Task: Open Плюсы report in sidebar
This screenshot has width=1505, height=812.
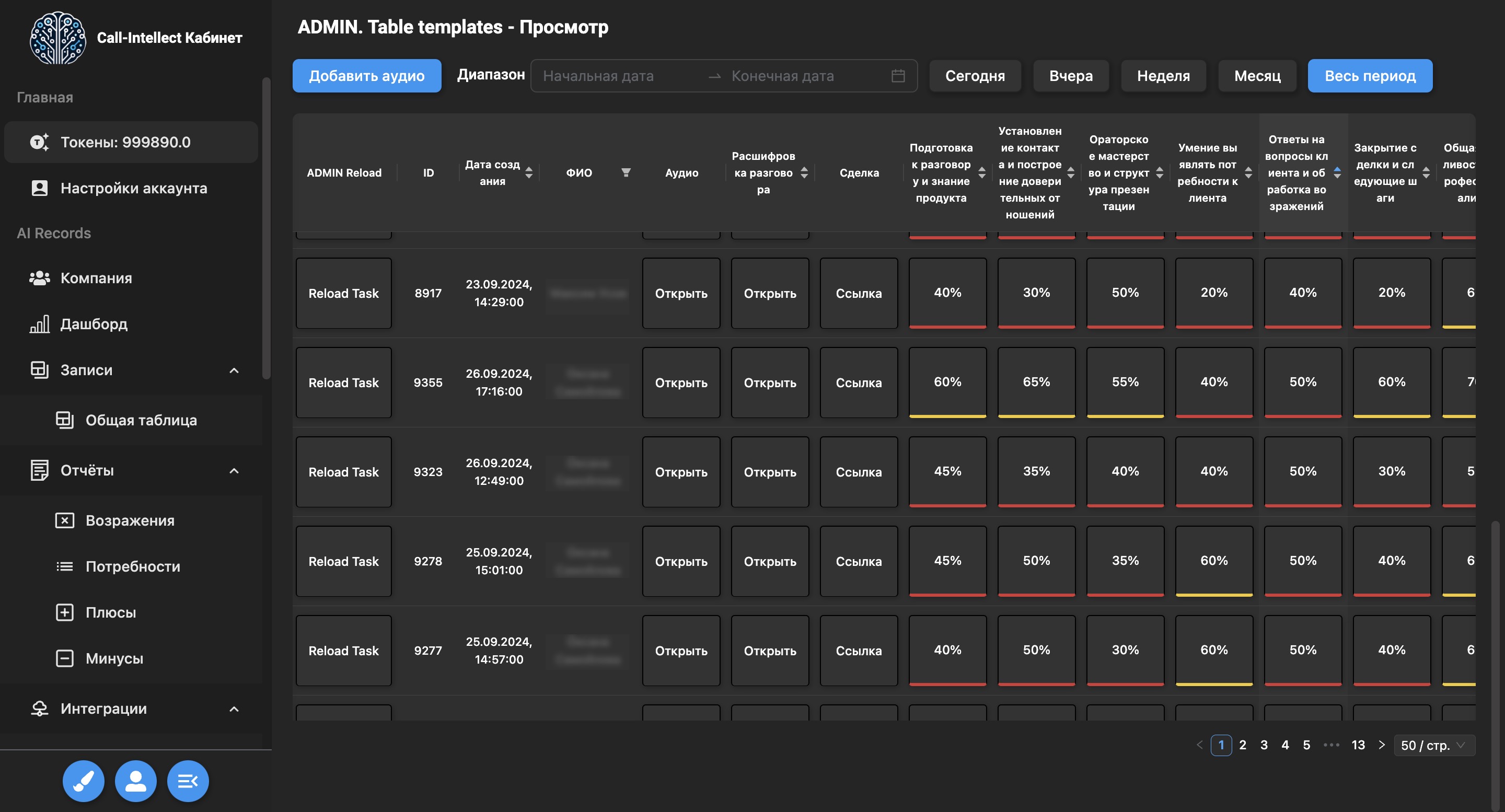Action: pos(110,612)
